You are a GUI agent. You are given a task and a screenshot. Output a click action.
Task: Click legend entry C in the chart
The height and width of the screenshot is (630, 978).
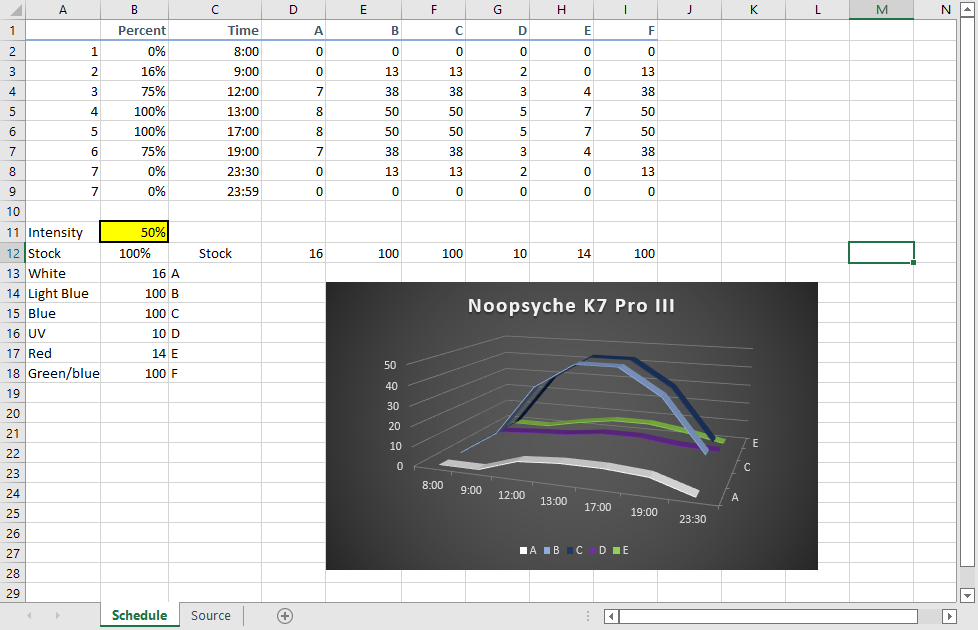[x=574, y=550]
